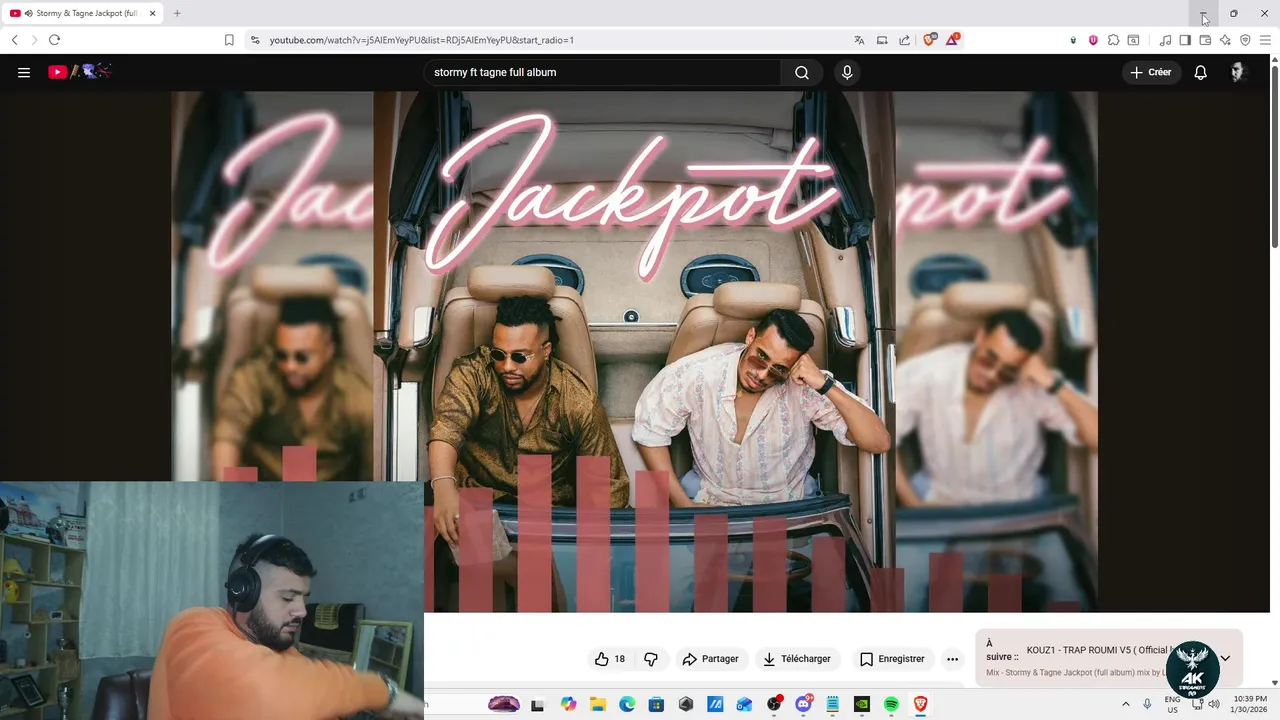Open the Brave Wallet icon
Viewport: 1280px width, 720px height.
point(1205,40)
